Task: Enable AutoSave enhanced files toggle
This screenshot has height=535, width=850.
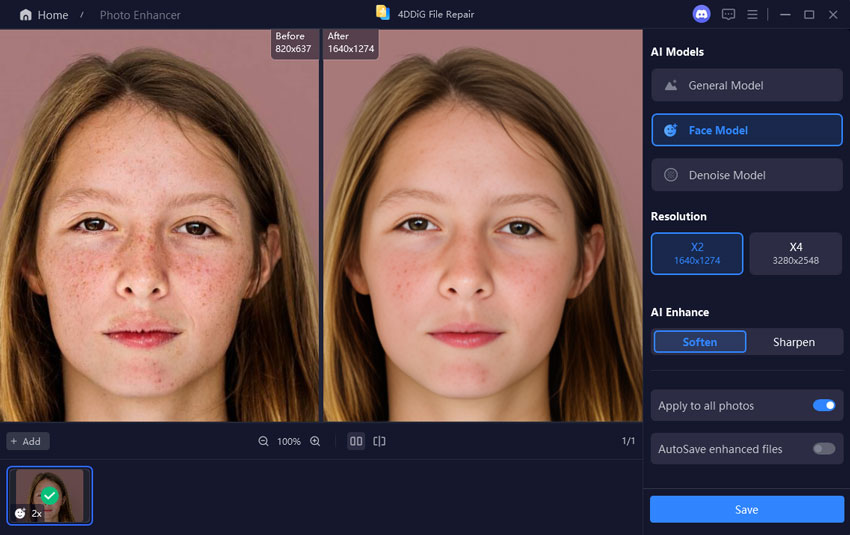Action: 823,449
